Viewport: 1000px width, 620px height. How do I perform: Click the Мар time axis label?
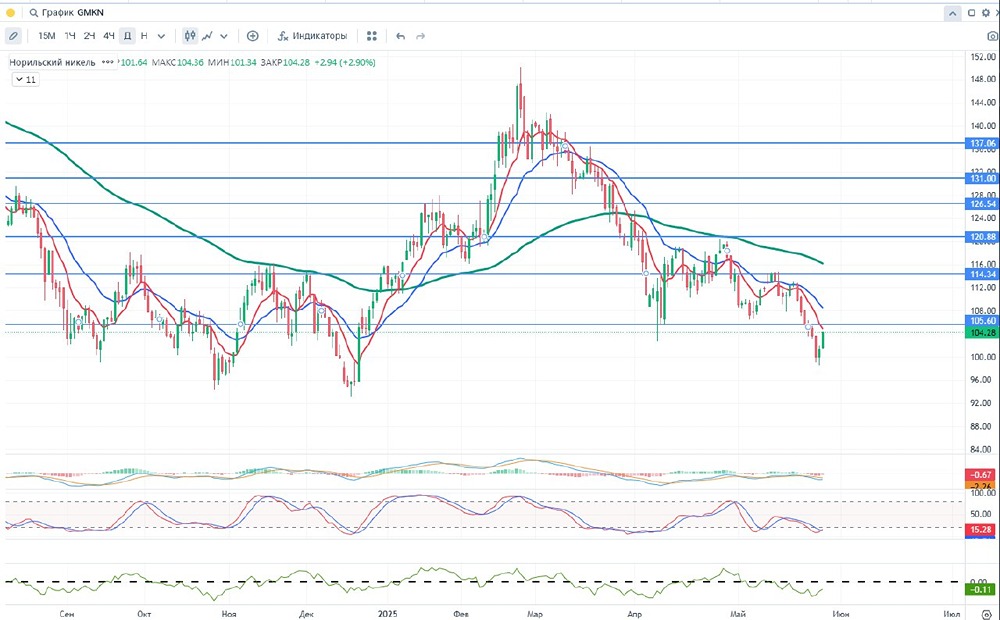click(x=534, y=614)
